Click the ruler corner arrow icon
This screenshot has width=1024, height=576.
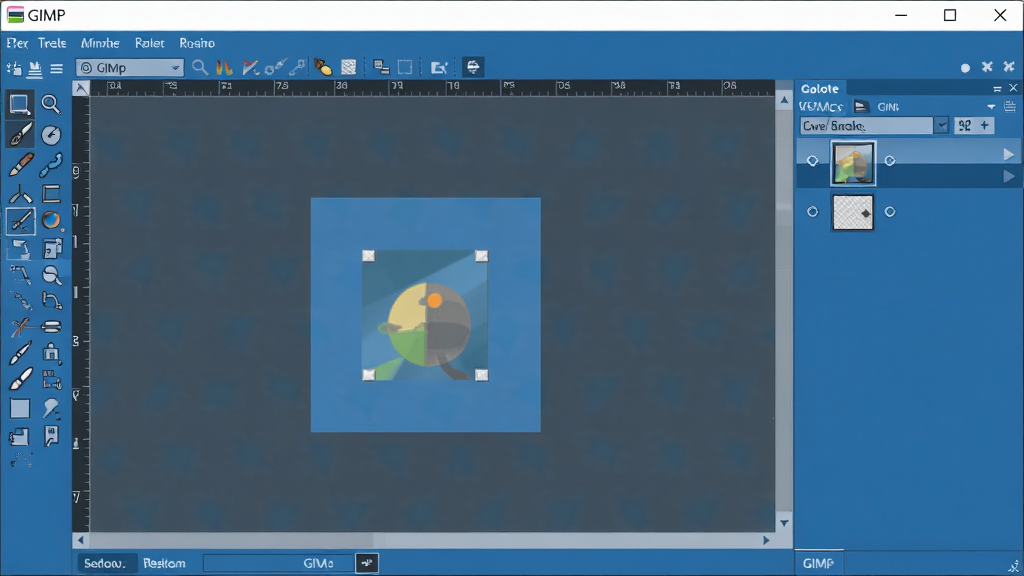[81, 88]
